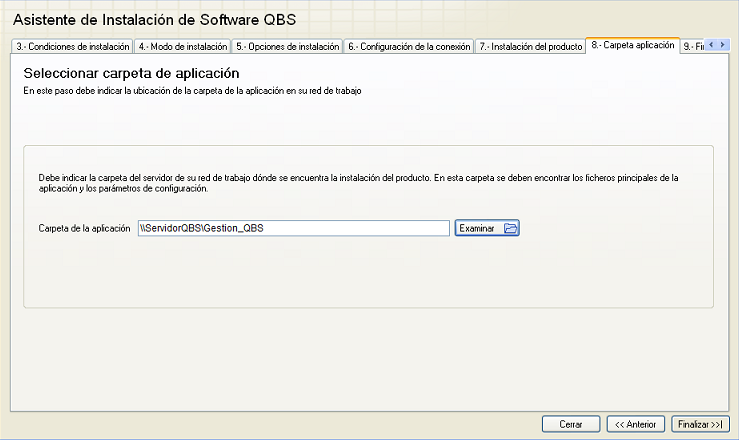Select the '8.- Carpeta aplicación' tab
This screenshot has height=440, width=739.
click(x=632, y=45)
